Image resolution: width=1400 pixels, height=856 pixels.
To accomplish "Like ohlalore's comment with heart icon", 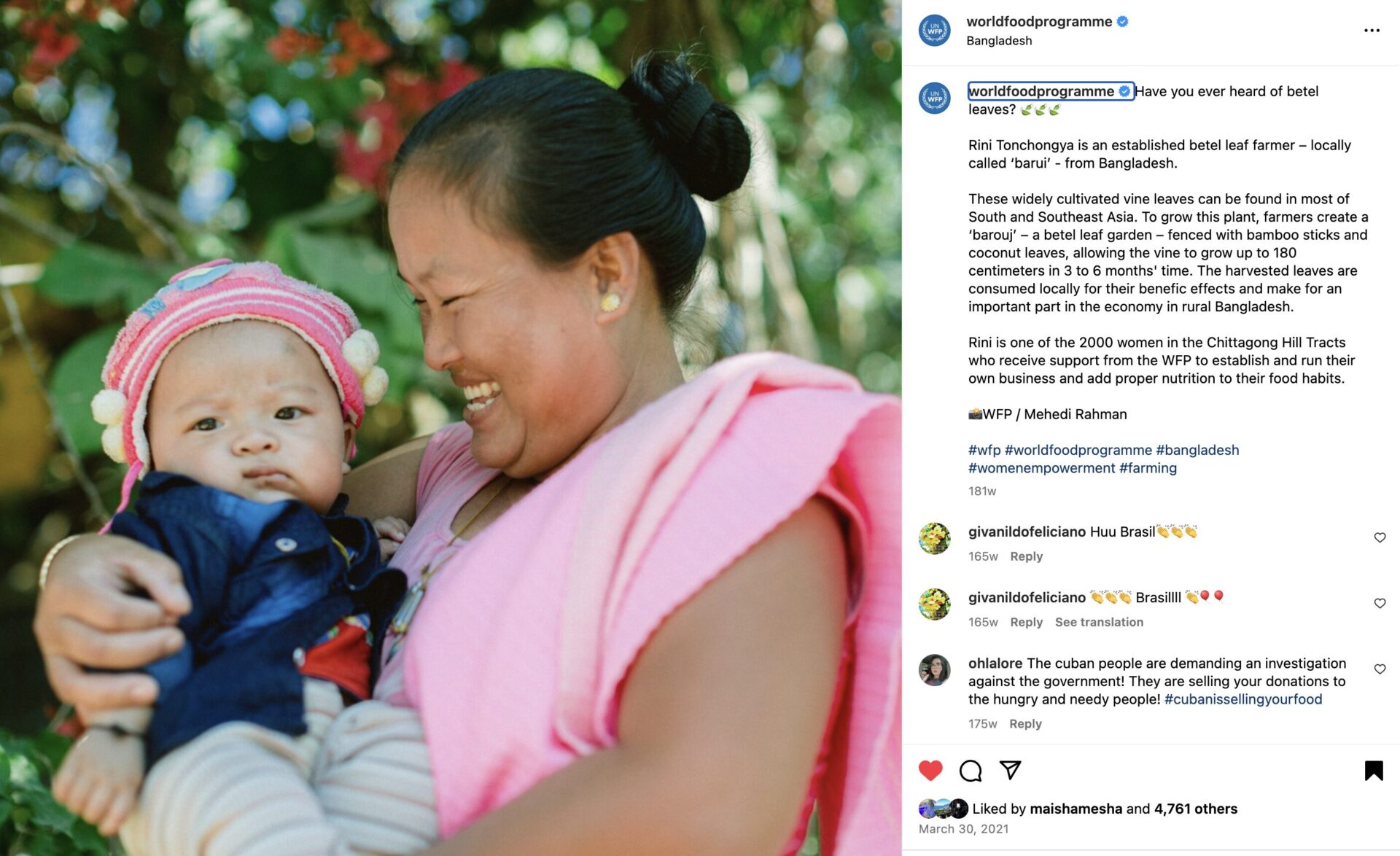I will [1380, 669].
